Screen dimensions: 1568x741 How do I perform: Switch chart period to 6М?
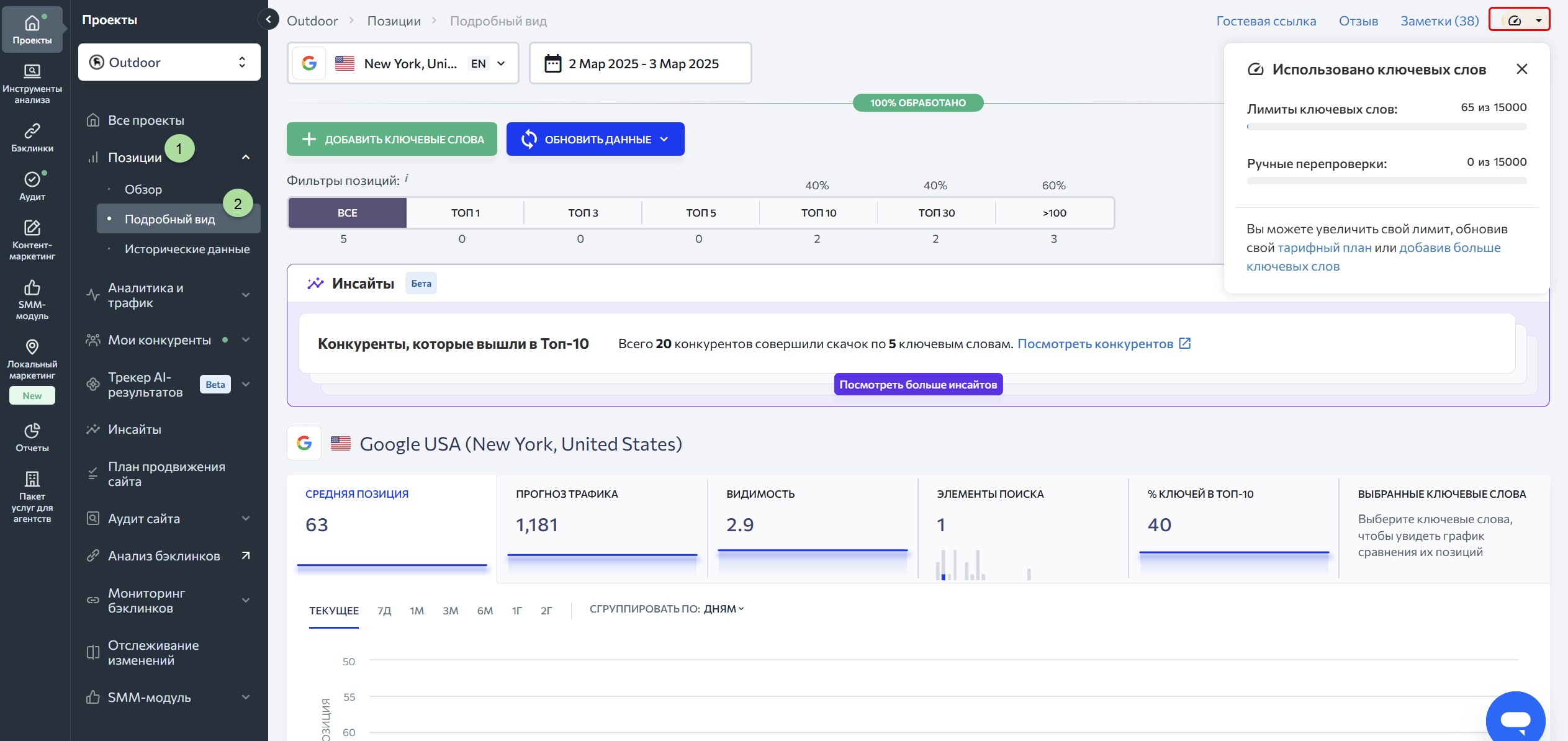[485, 611]
